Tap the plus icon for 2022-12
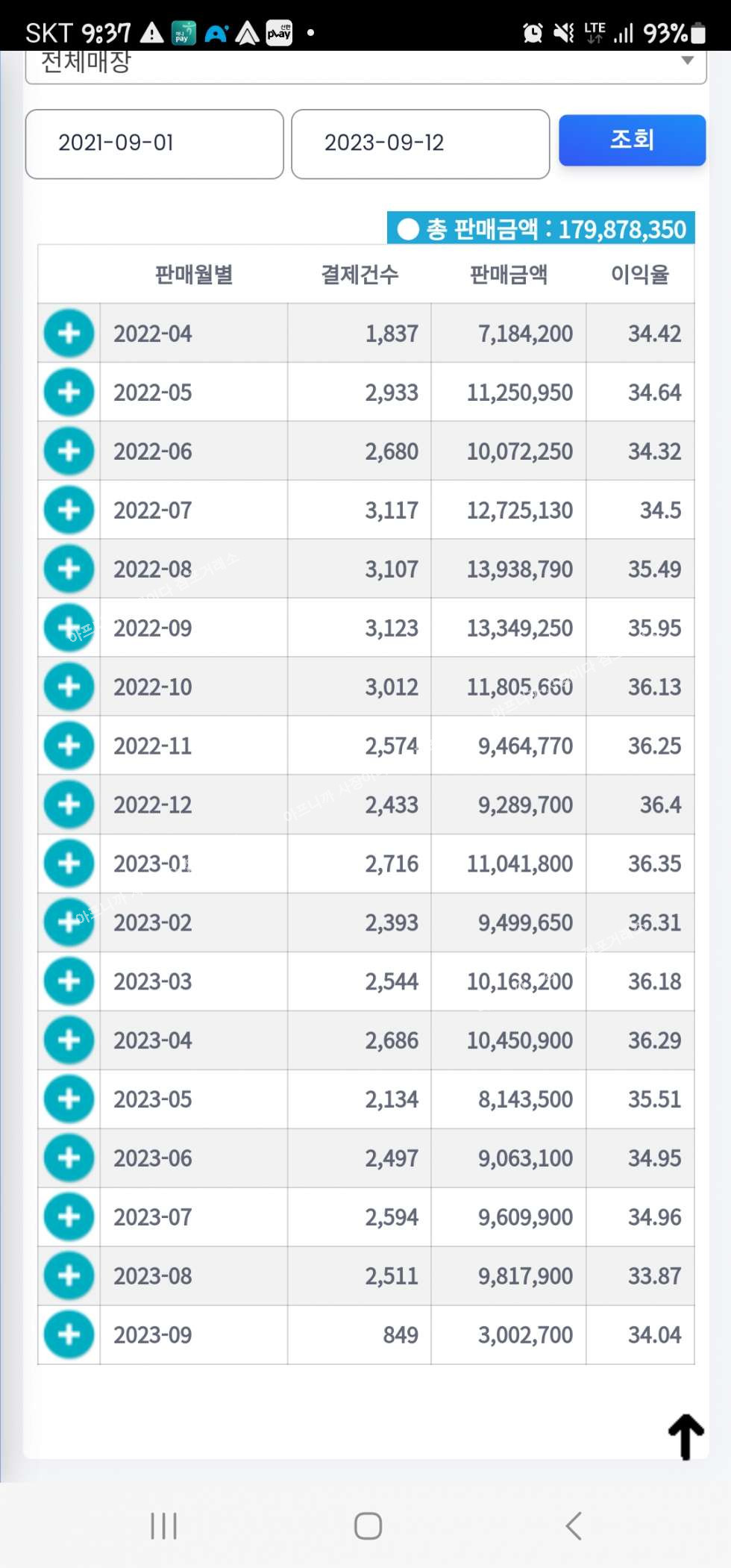This screenshot has height=1568, width=731. (69, 805)
